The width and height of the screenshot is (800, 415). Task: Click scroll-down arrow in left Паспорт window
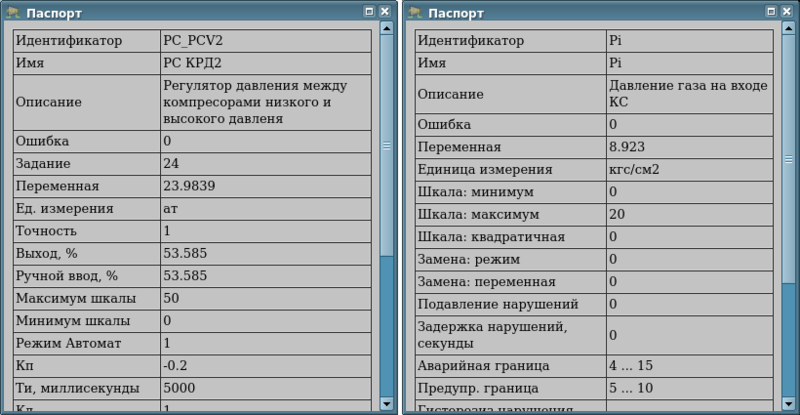point(387,404)
